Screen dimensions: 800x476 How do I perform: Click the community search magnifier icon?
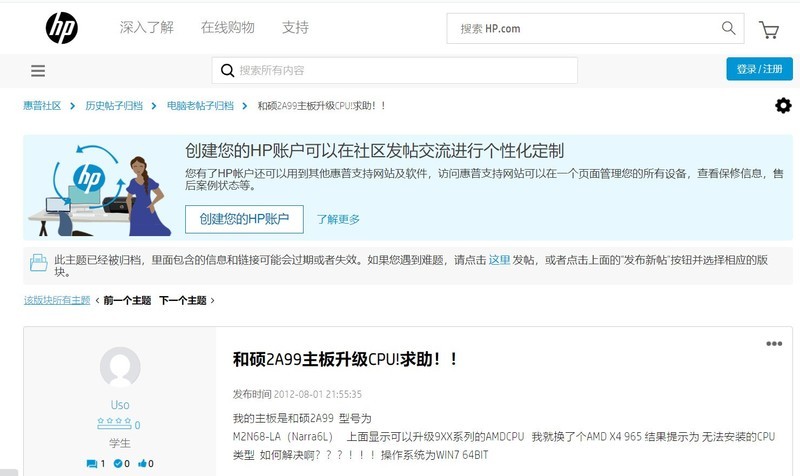pyautogui.click(x=227, y=70)
